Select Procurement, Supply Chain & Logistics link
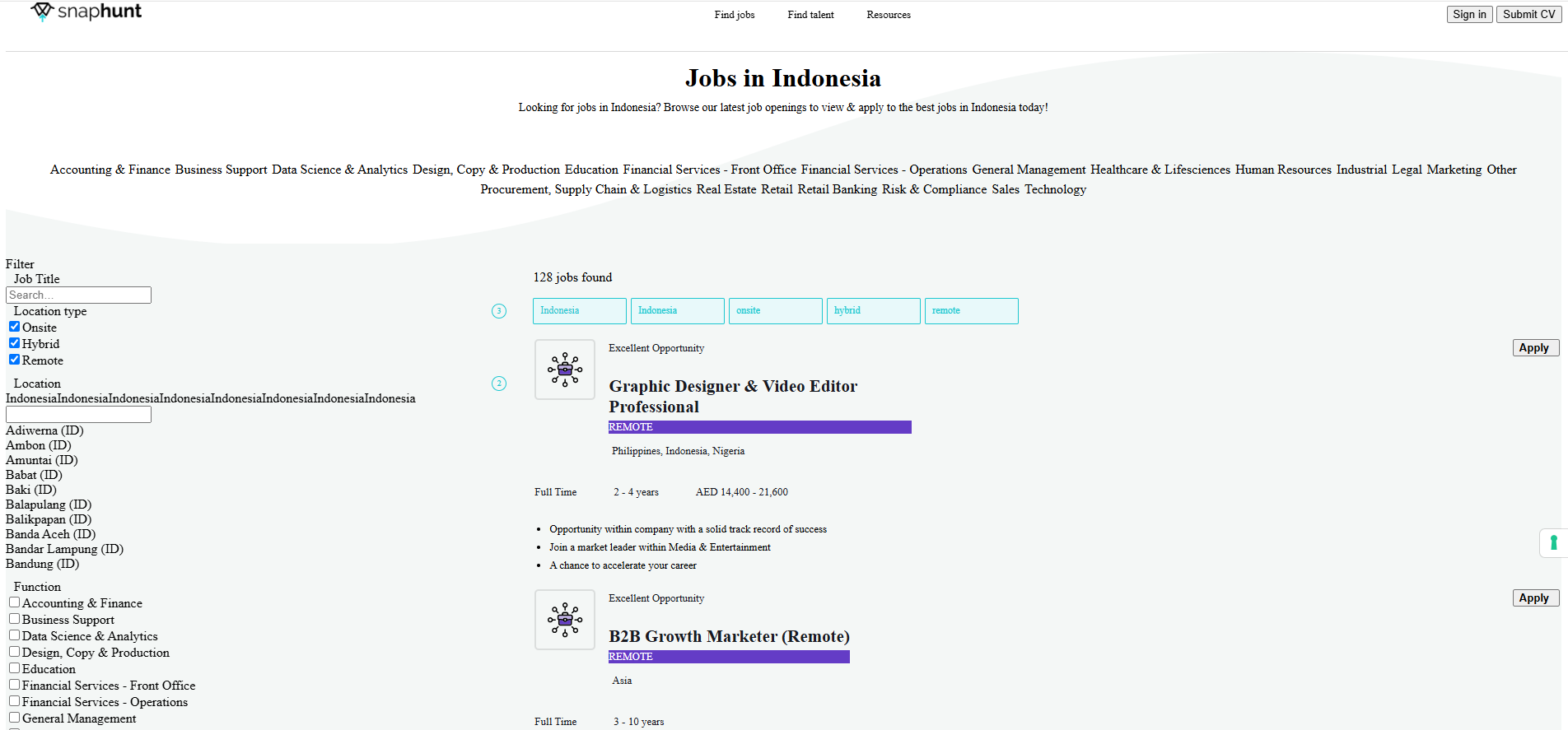This screenshot has height=730, width=1568. [x=586, y=189]
